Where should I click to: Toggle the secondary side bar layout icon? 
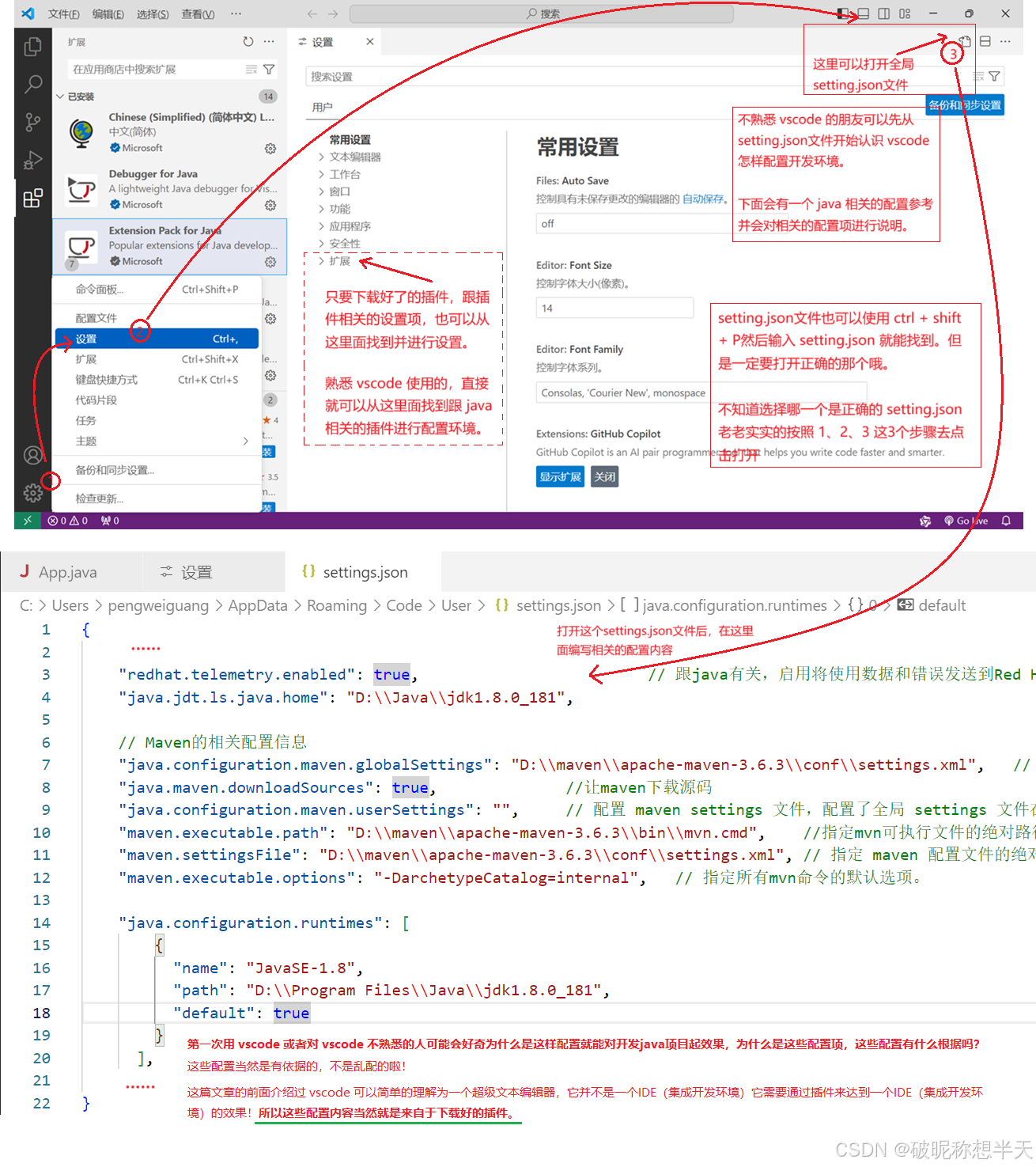pyautogui.click(x=884, y=13)
